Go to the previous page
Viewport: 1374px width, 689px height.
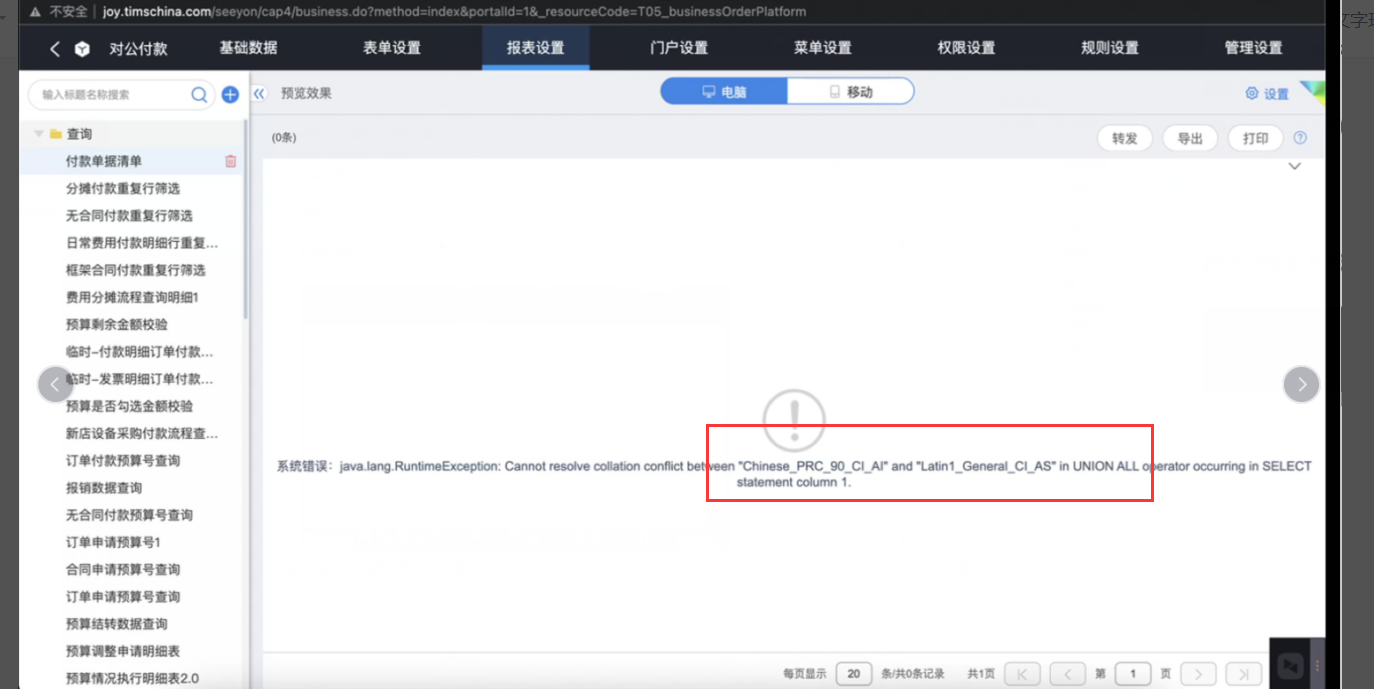point(1068,674)
